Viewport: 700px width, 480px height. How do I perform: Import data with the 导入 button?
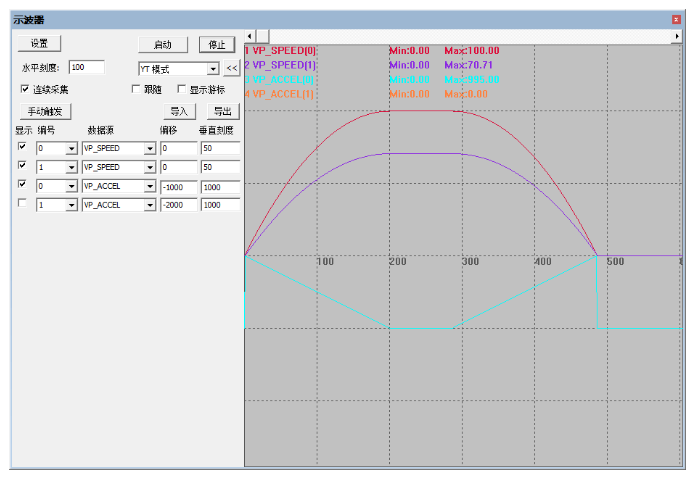coord(179,111)
